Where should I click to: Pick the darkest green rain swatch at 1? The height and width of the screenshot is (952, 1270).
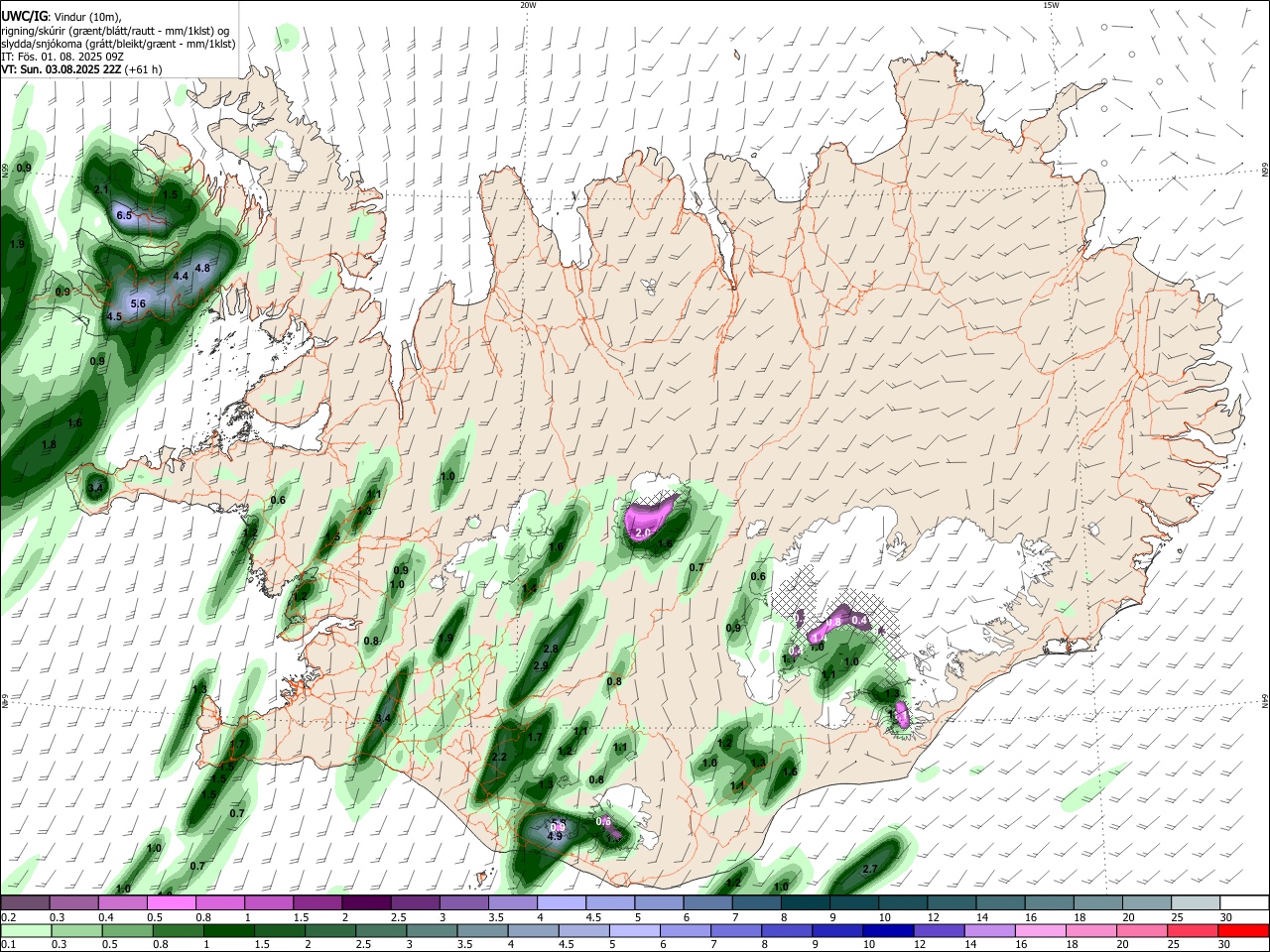click(x=228, y=931)
